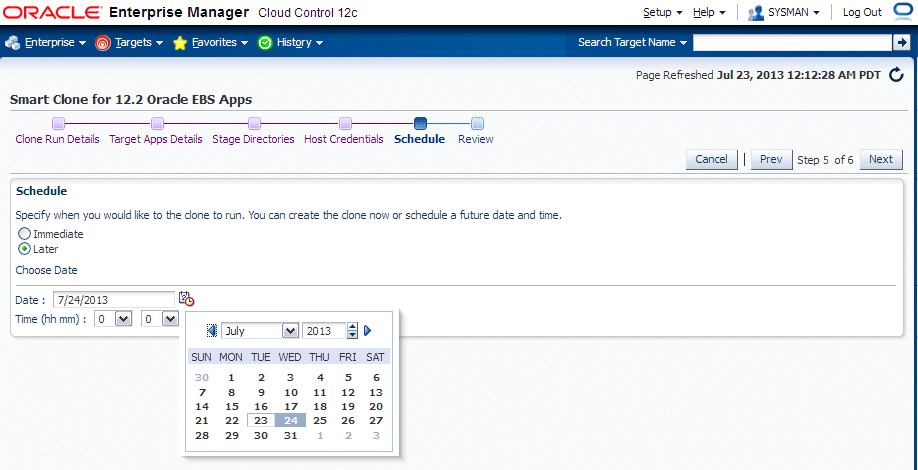Select the Immediate radio option
The width and height of the screenshot is (918, 470).
tap(25, 234)
